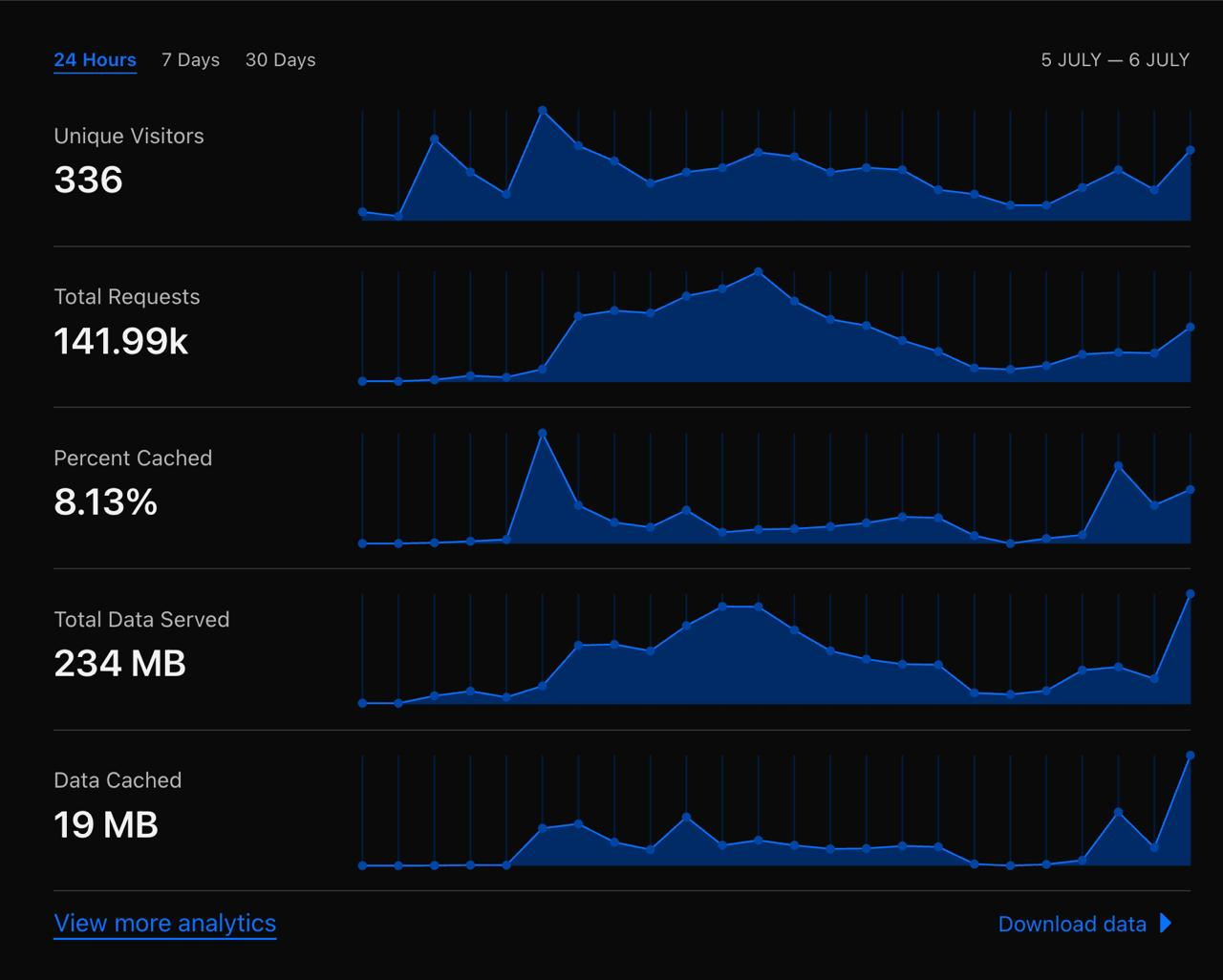This screenshot has height=980, width=1223.
Task: Select the Total Requests value 141.99k
Action: coord(120,341)
